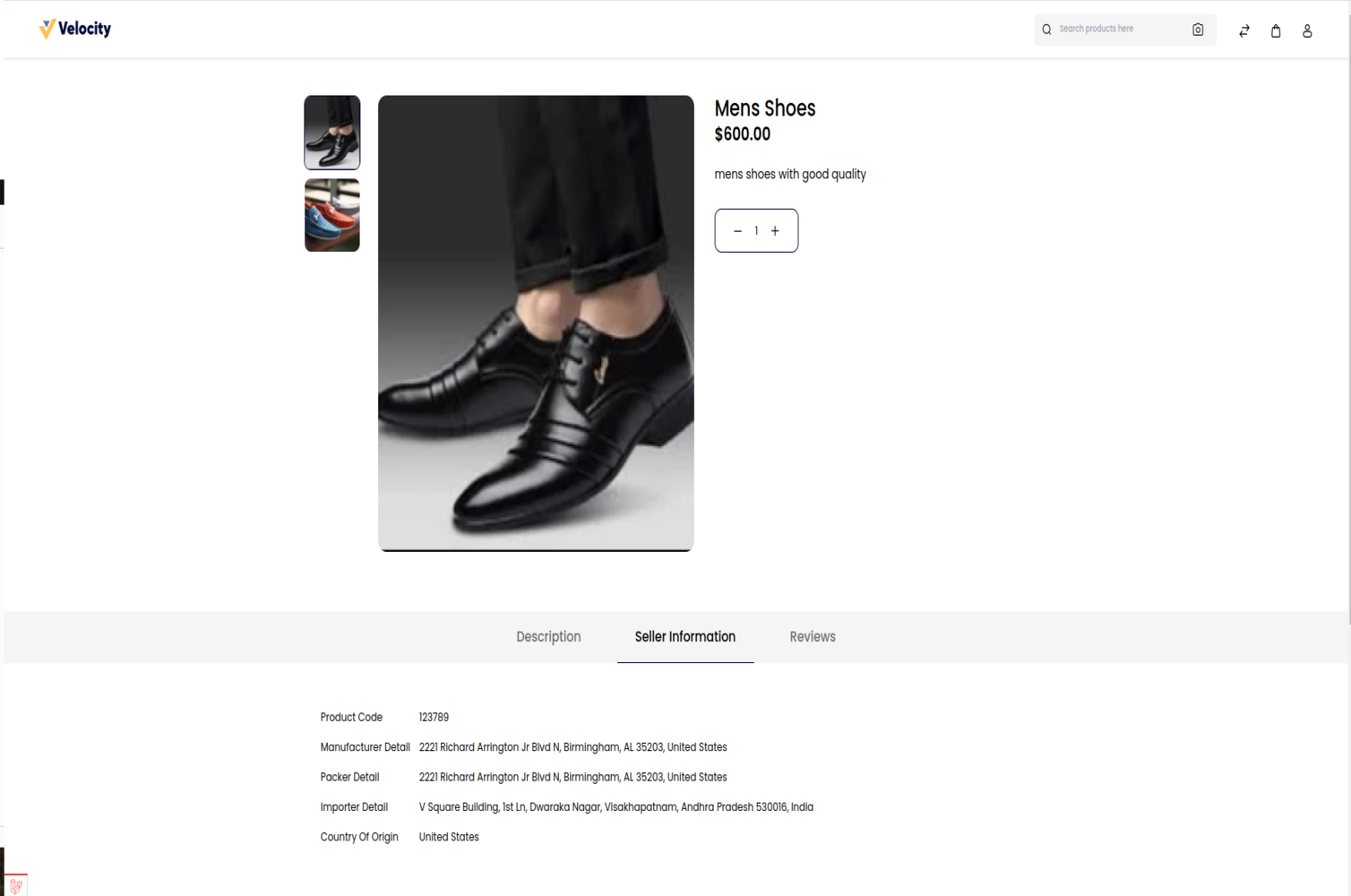Open image search camera icon

[x=1198, y=30]
